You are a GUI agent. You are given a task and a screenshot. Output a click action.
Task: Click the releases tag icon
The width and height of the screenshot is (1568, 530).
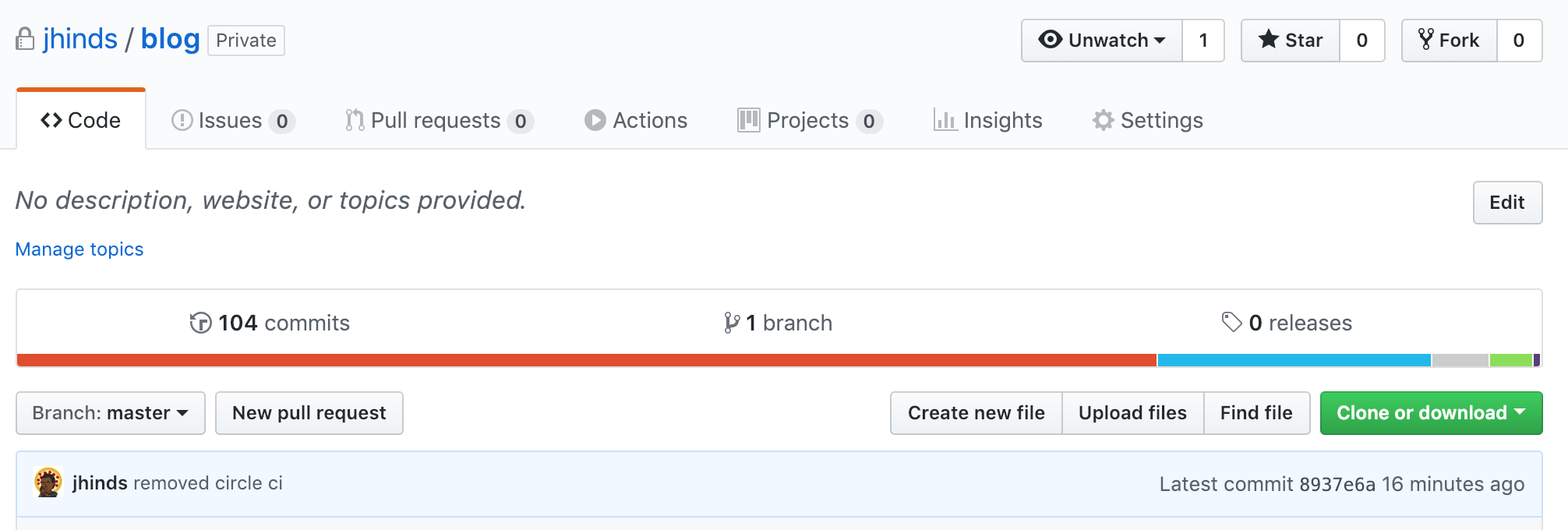[1231, 322]
